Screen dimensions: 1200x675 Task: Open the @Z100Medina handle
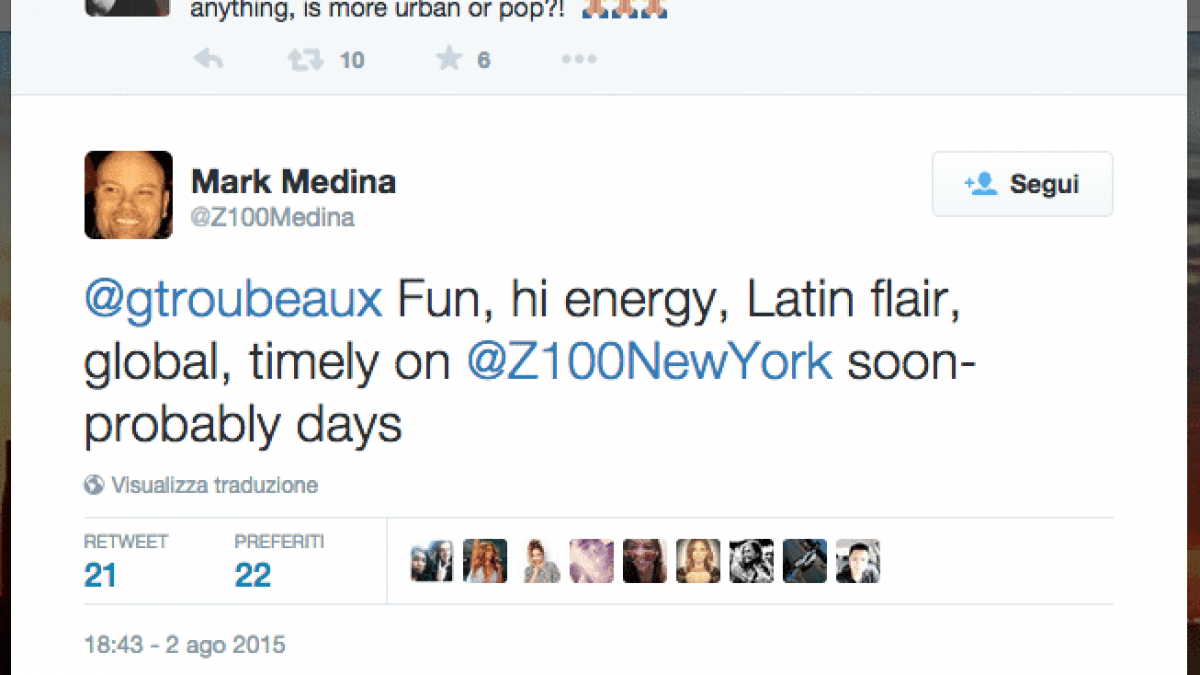(x=272, y=217)
